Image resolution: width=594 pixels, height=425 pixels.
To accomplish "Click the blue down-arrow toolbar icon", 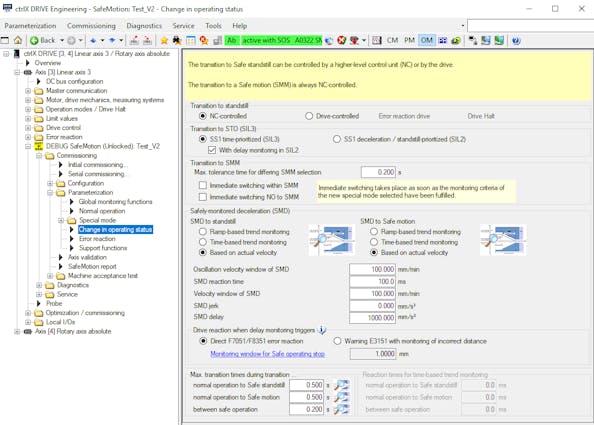I will tap(93, 40).
